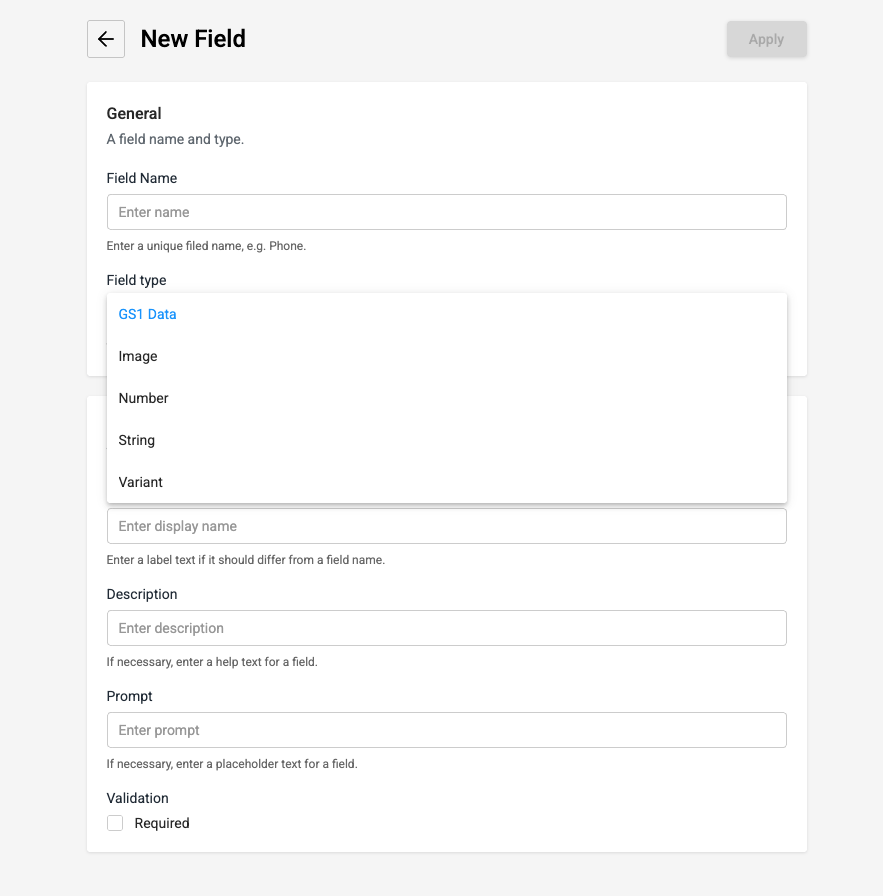Click the Validation section label
The height and width of the screenshot is (896, 883).
tap(137, 798)
